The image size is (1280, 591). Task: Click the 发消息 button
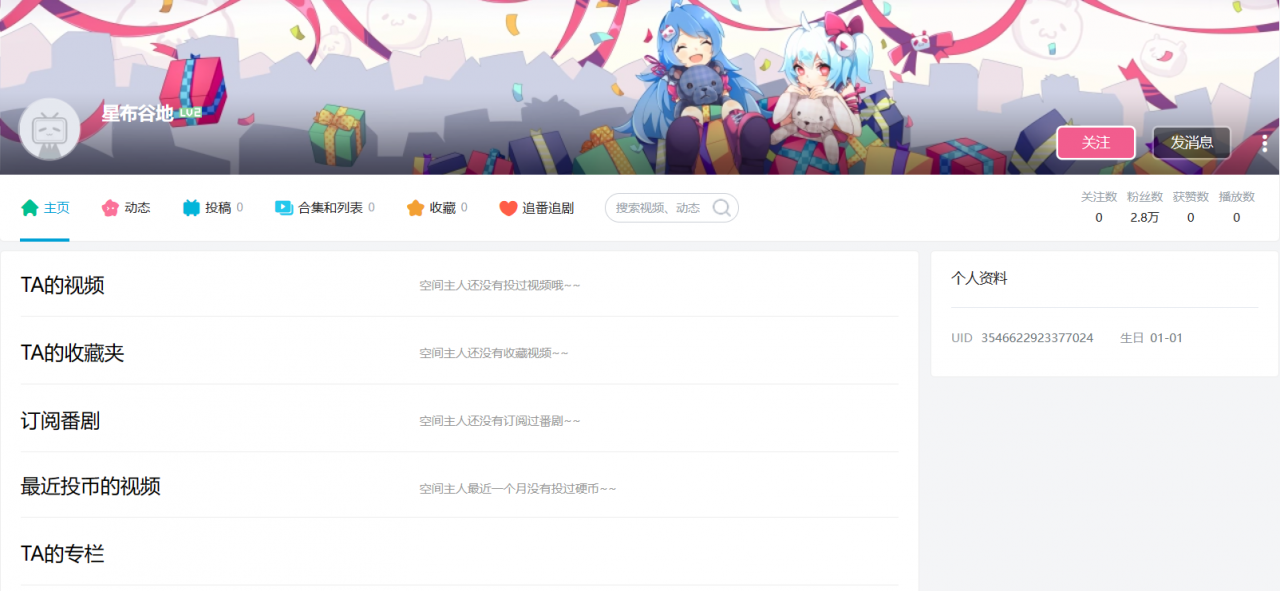pos(1192,143)
